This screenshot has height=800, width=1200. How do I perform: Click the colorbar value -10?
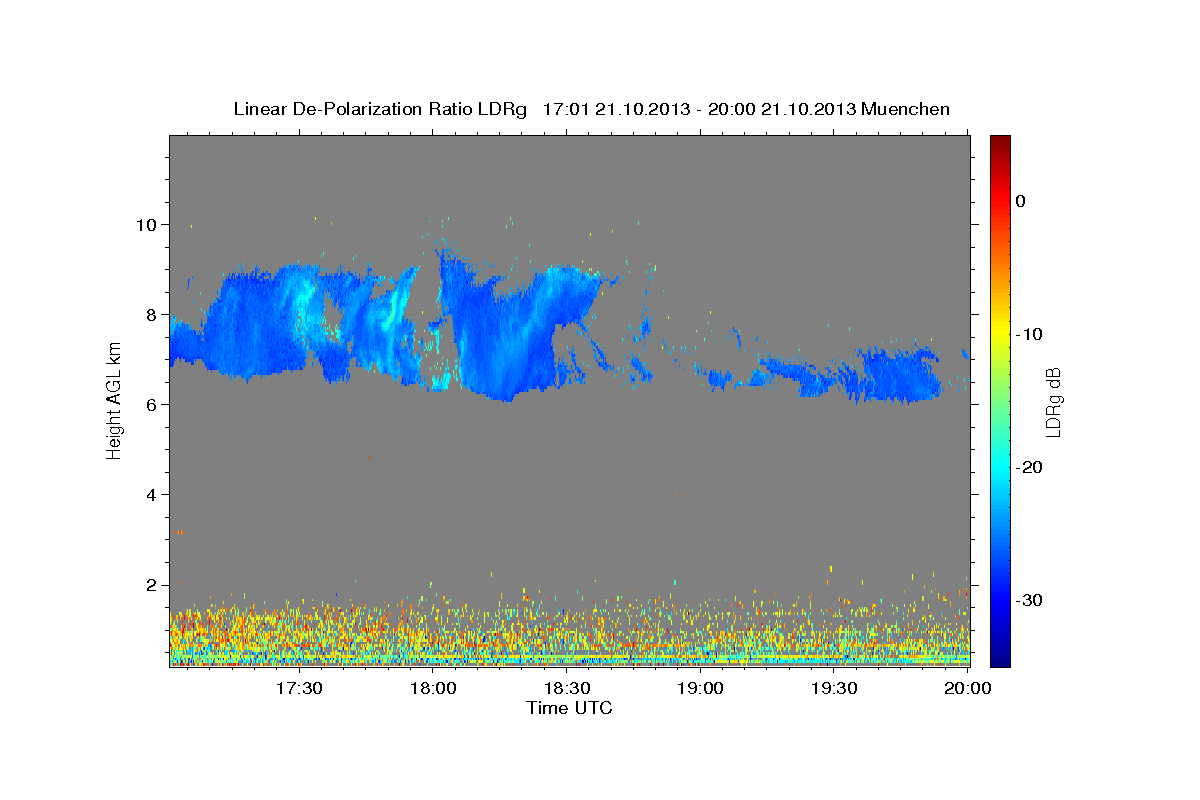tap(1030, 334)
